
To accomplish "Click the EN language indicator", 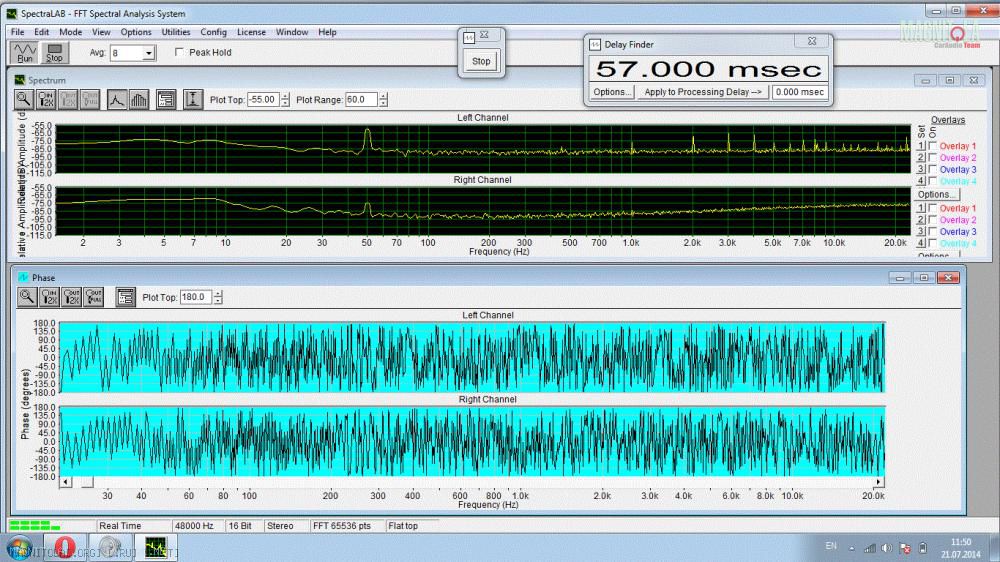I will 831,546.
